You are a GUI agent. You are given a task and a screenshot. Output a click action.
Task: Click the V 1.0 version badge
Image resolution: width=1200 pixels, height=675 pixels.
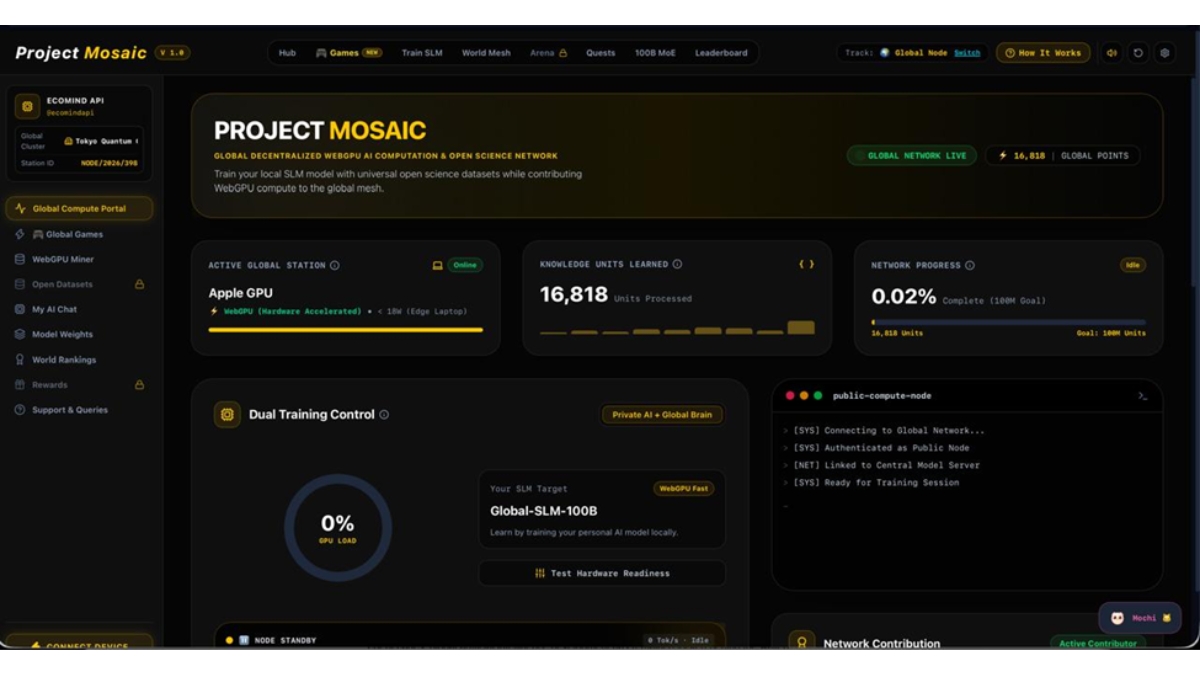pyautogui.click(x=172, y=53)
